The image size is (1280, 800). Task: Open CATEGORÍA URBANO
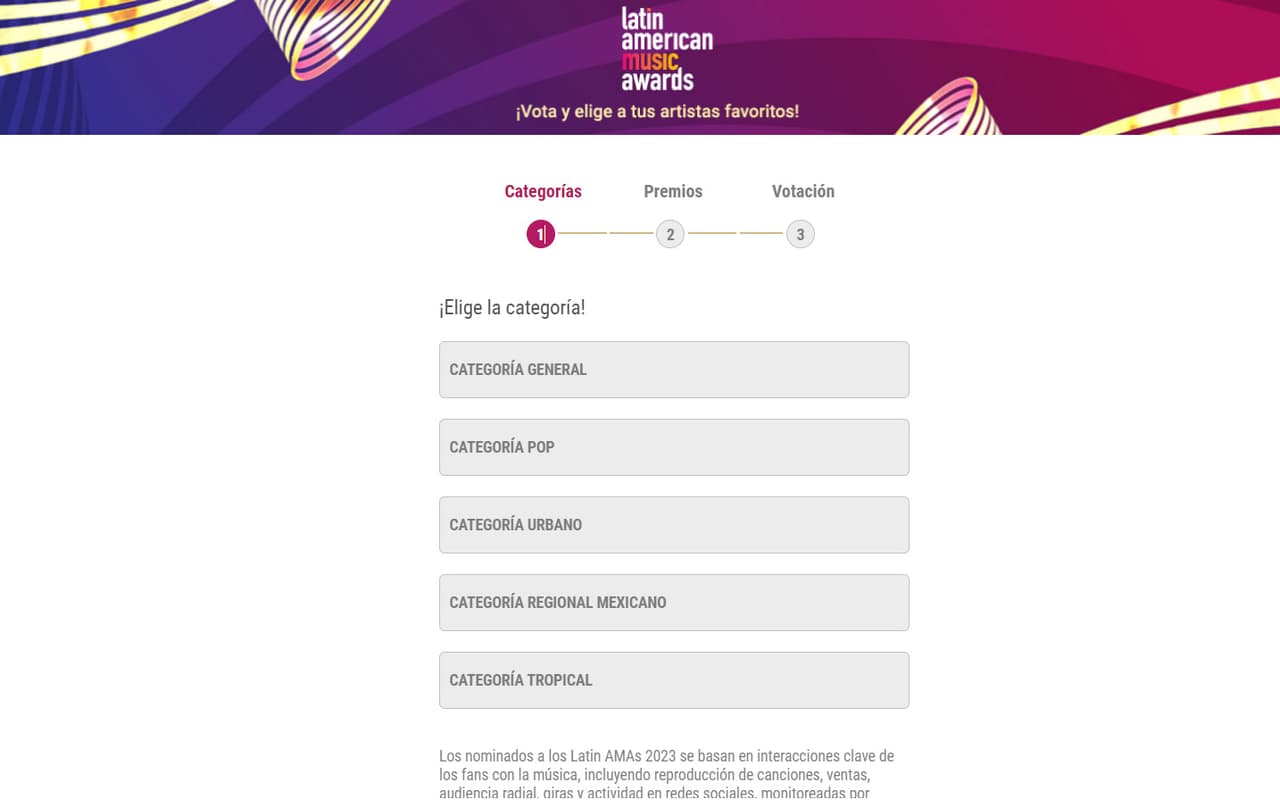pyautogui.click(x=674, y=525)
